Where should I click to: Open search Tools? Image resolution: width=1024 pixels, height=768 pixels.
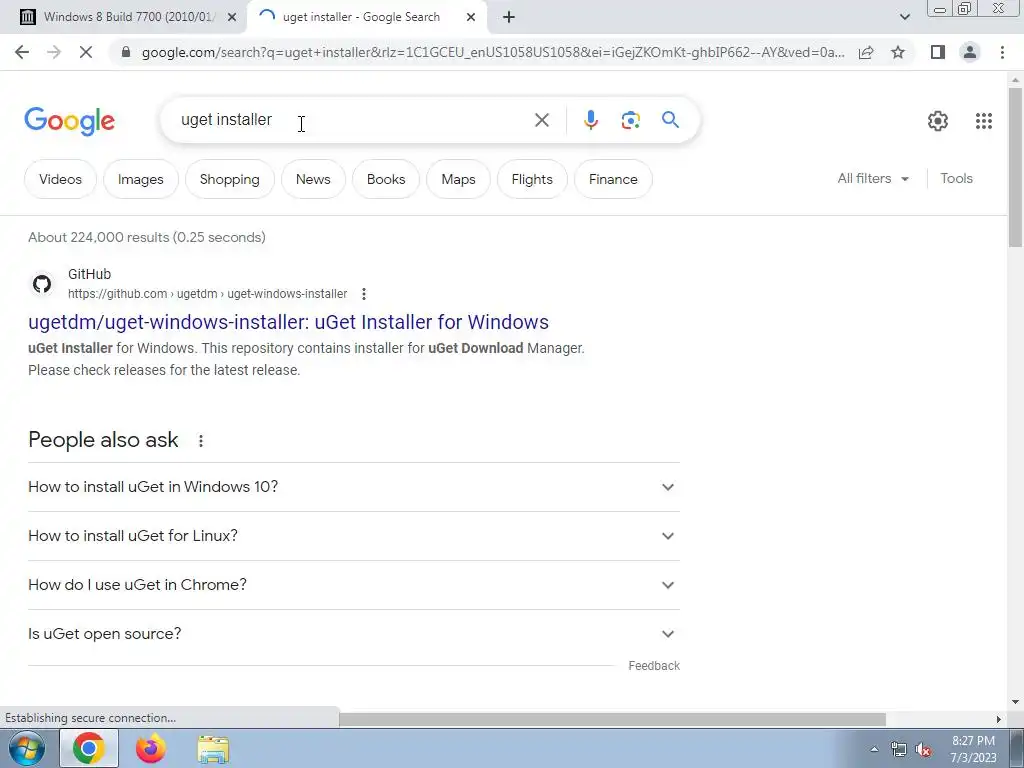pos(956,178)
